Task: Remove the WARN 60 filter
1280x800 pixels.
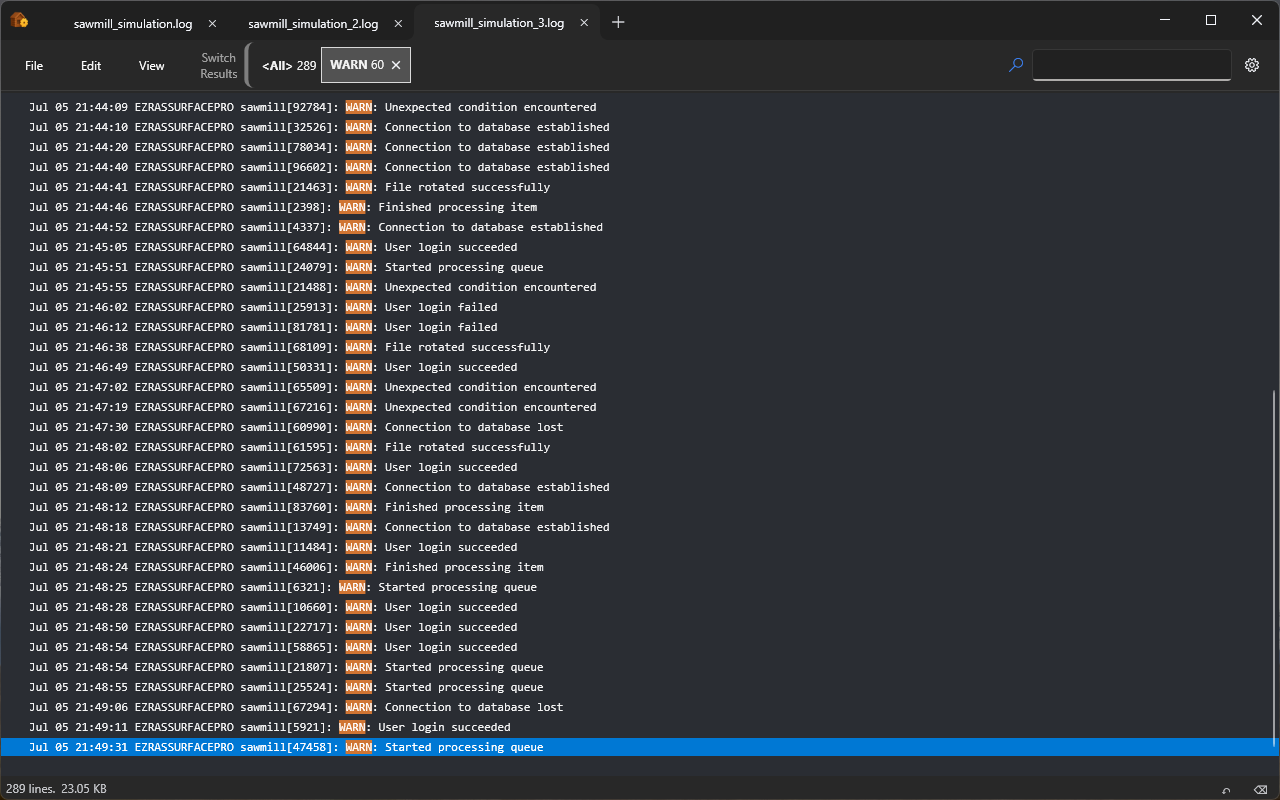Action: (396, 65)
